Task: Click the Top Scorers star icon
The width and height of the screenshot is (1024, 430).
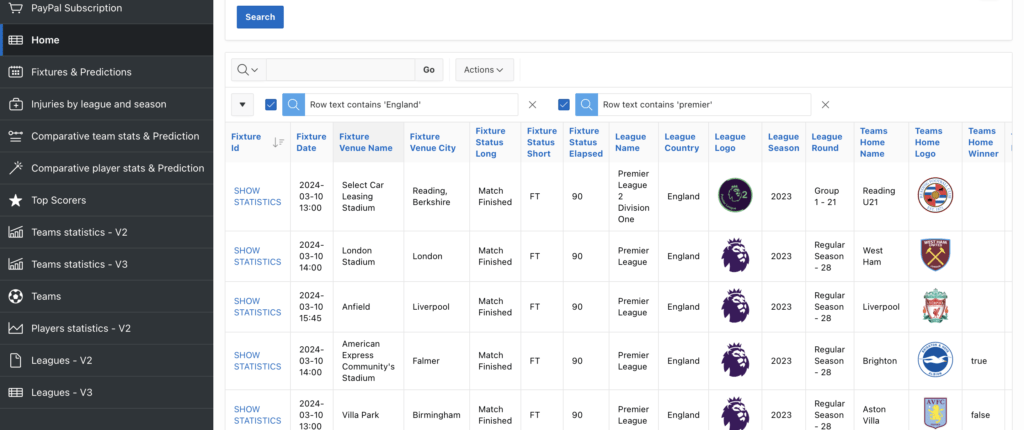Action: pos(15,200)
